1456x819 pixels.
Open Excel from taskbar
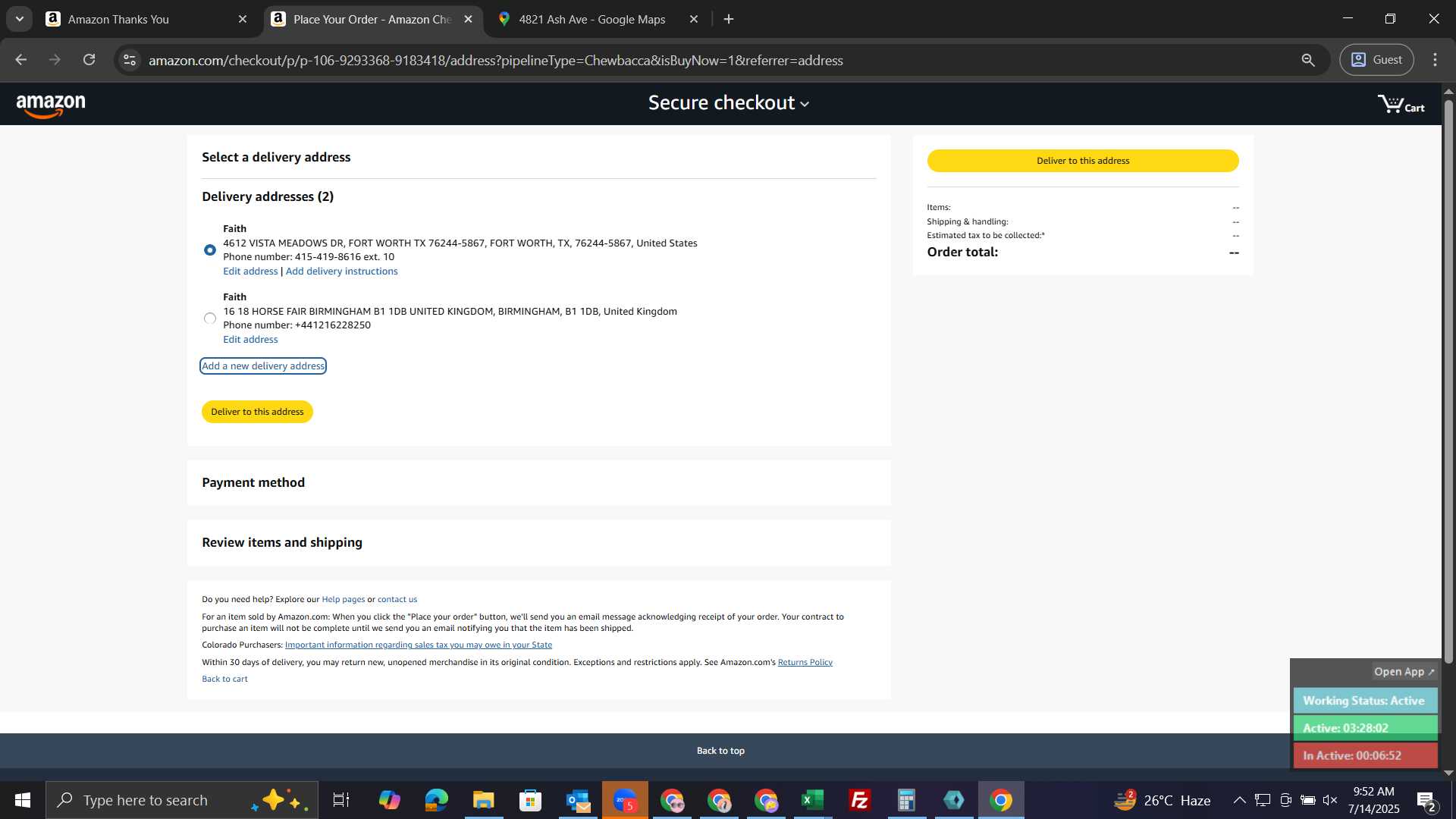(813, 800)
